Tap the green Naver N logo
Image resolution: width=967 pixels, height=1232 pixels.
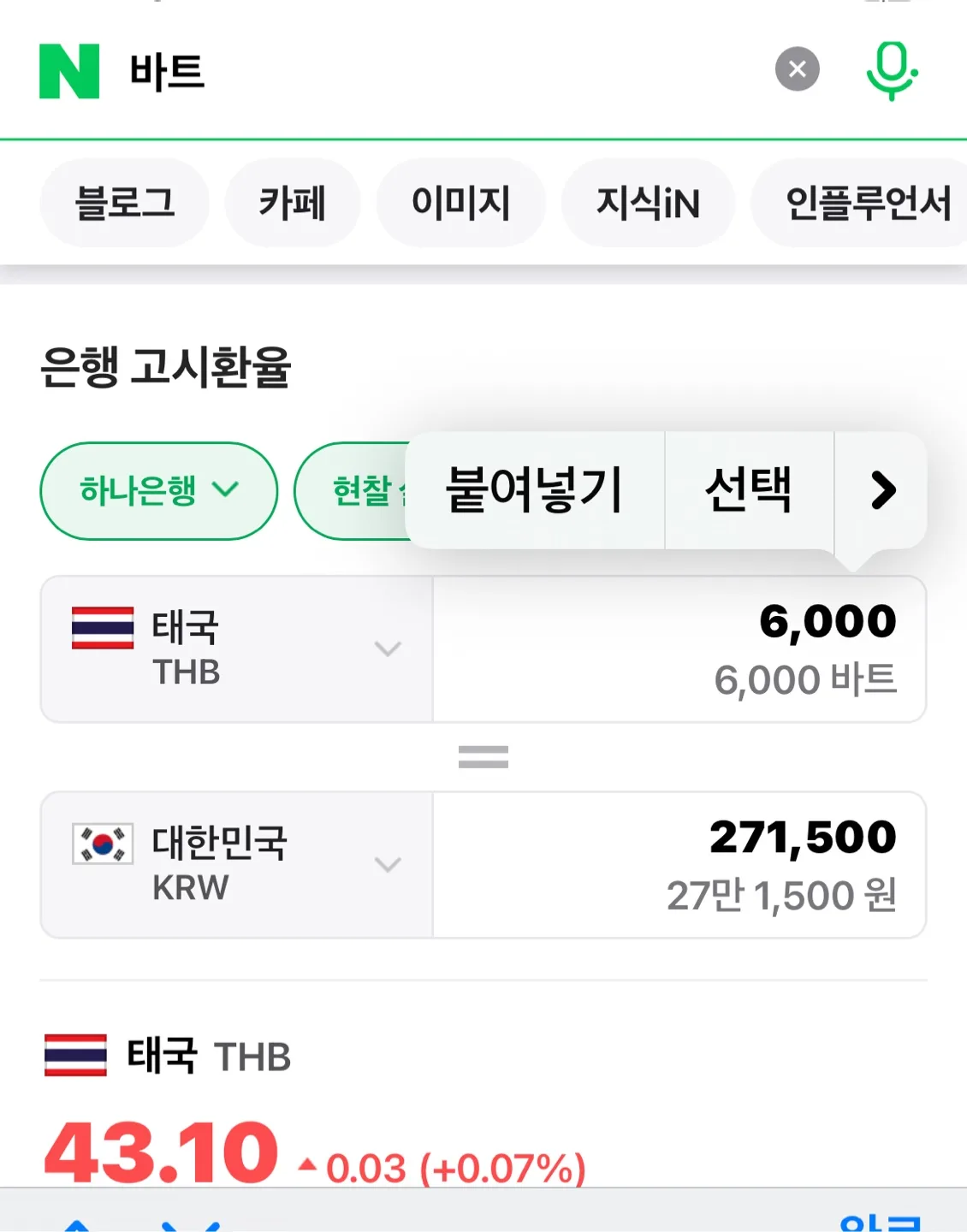point(69,71)
